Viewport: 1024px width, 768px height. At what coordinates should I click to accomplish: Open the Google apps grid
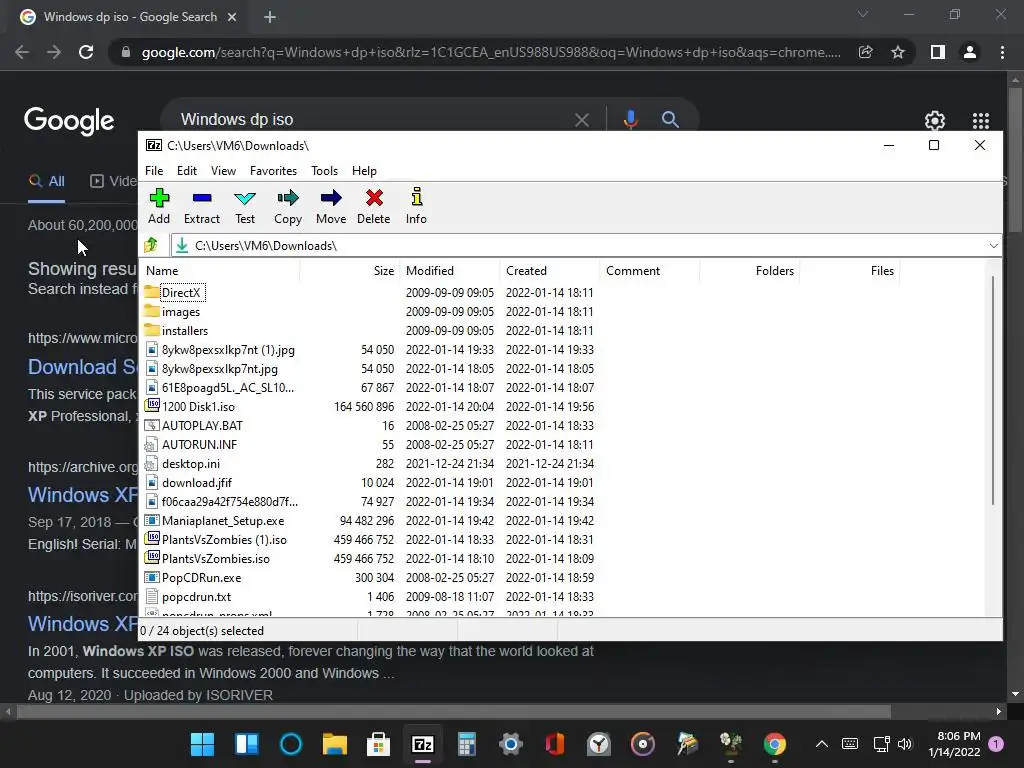click(981, 120)
